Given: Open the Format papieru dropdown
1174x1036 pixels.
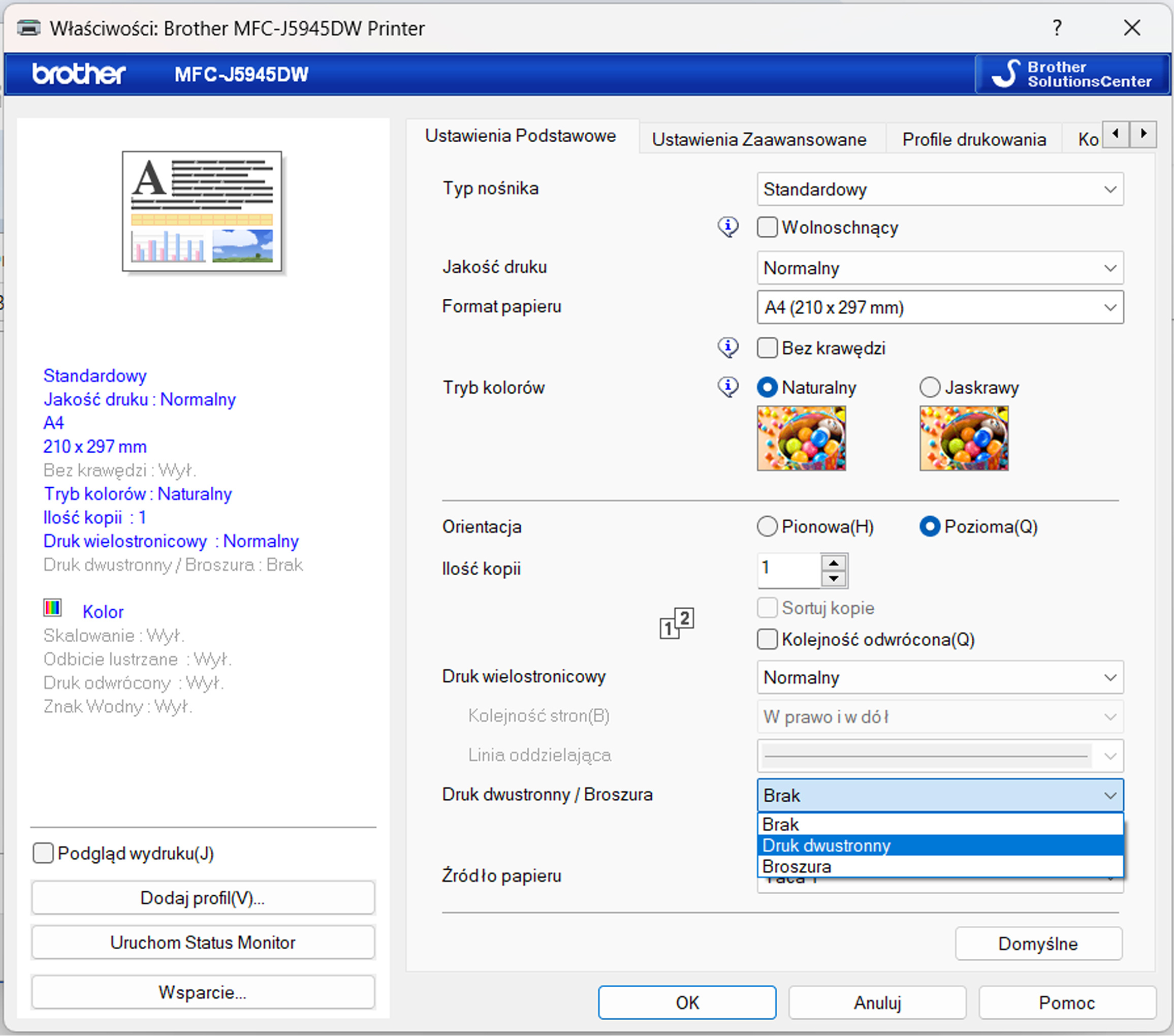Looking at the screenshot, I should point(940,307).
